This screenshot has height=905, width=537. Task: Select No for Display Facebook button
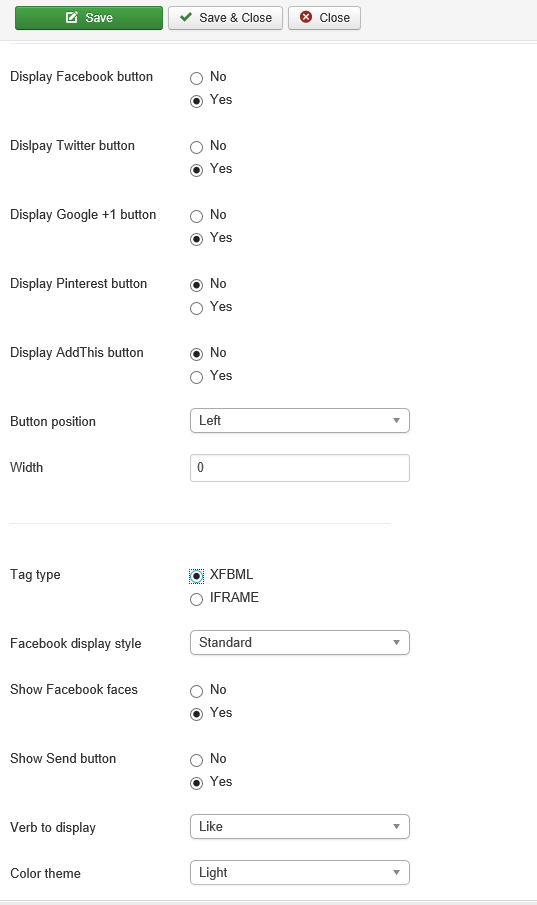(196, 78)
